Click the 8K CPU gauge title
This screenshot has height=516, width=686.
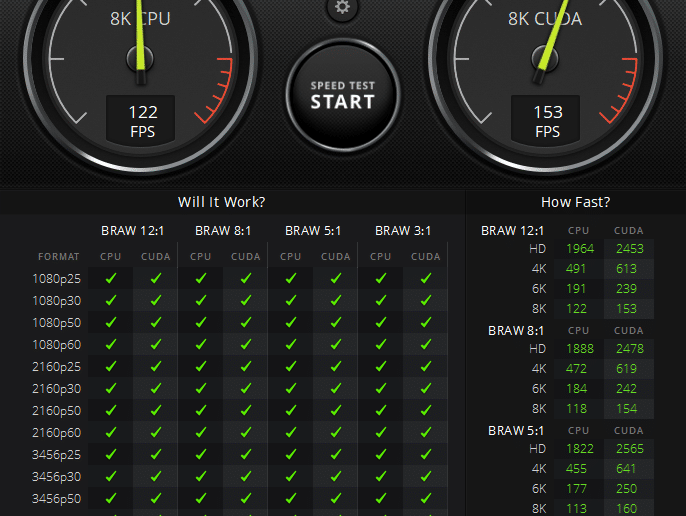[140, 19]
